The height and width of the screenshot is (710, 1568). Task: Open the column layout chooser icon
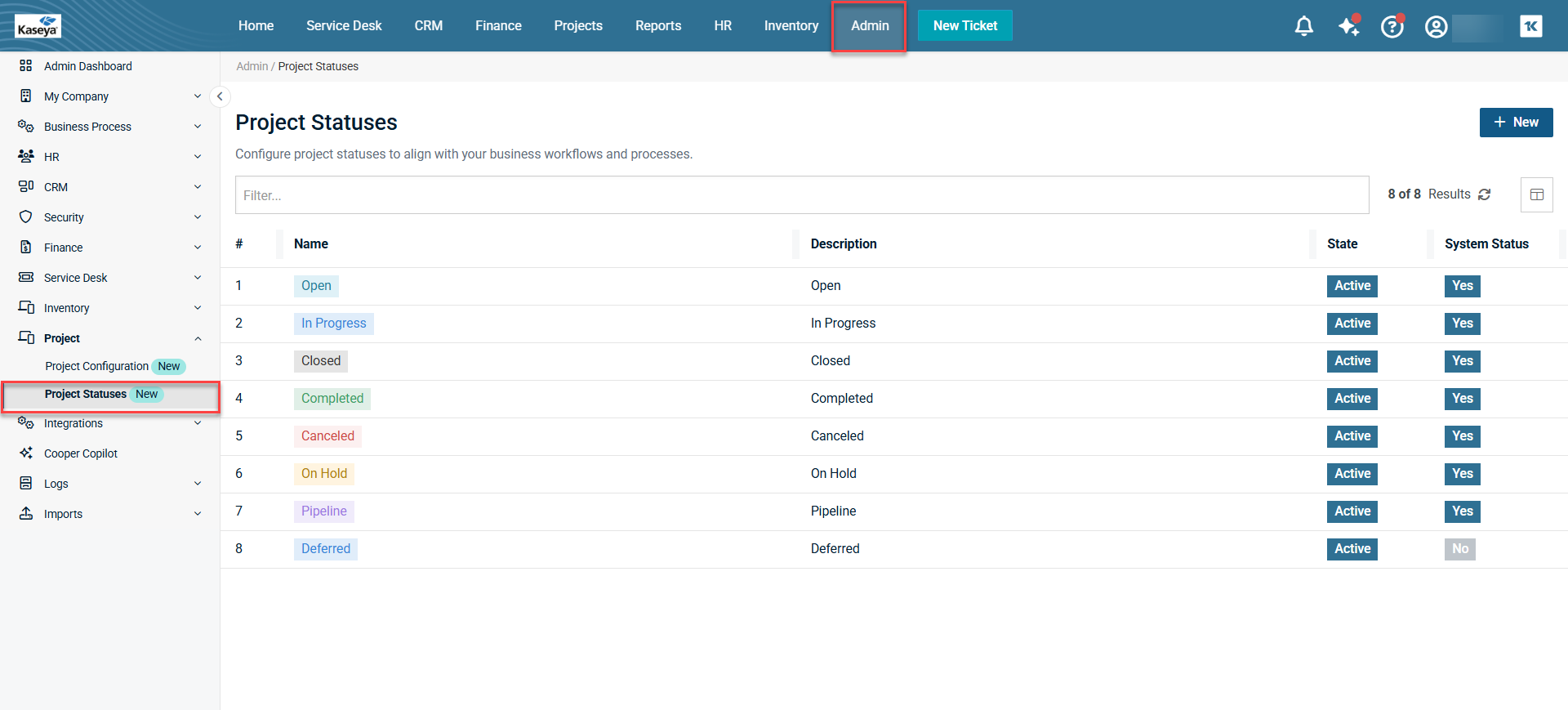[x=1536, y=194]
